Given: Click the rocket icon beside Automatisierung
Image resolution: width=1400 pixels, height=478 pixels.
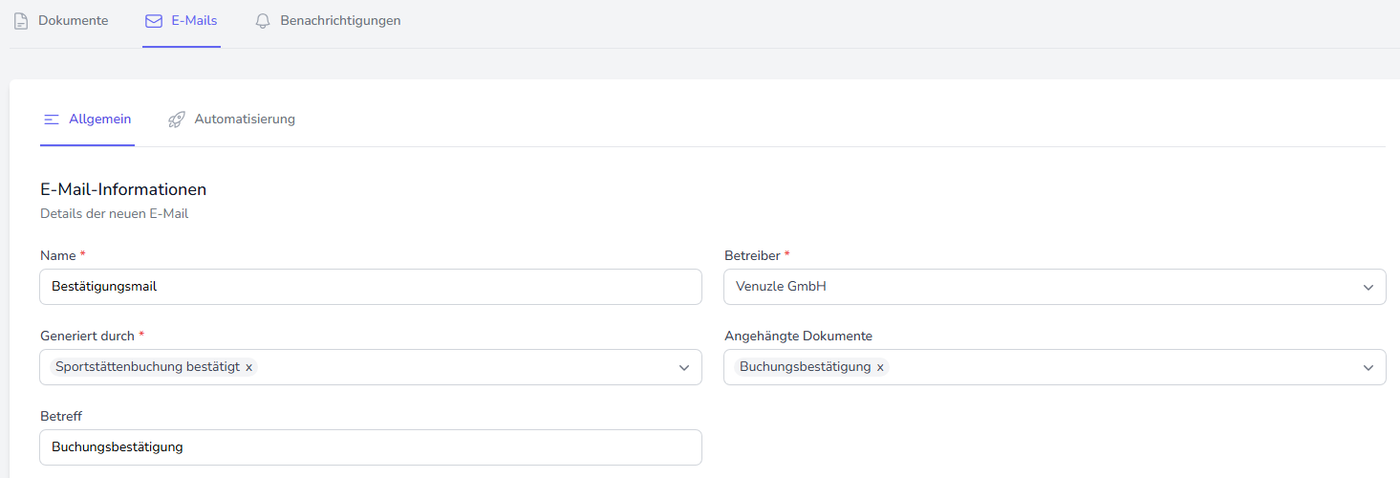Looking at the screenshot, I should [177, 119].
